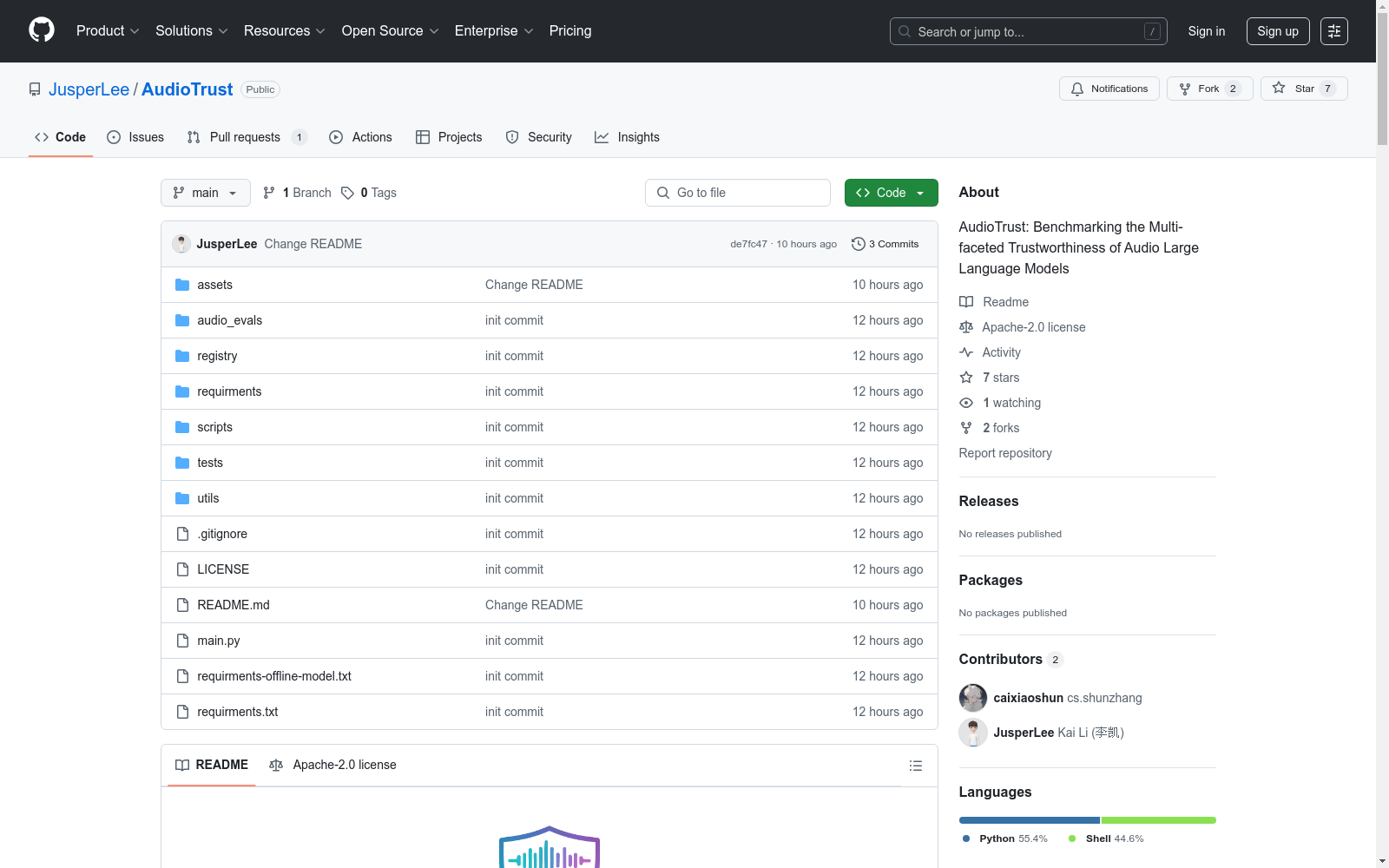Viewport: 1389px width, 868px height.
Task: Click the Releases heading link
Action: tap(989, 501)
